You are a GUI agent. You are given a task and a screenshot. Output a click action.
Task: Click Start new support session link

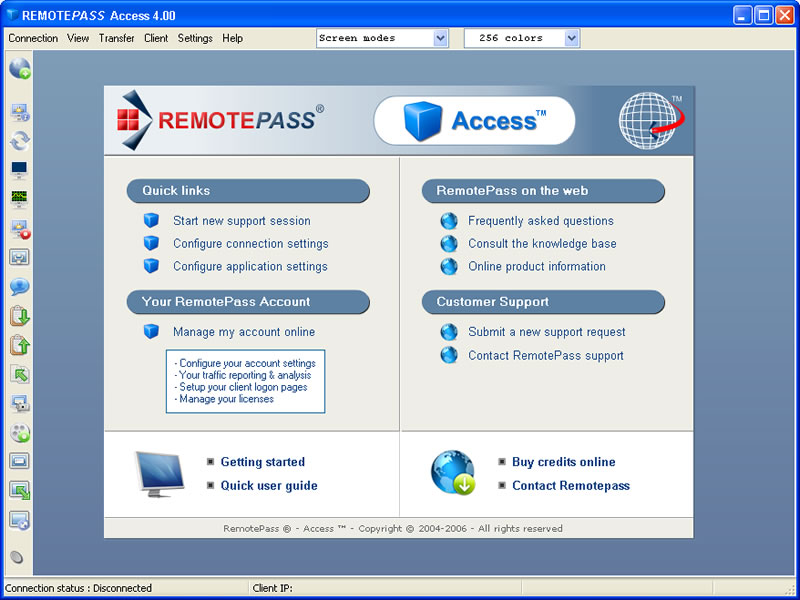(x=242, y=221)
